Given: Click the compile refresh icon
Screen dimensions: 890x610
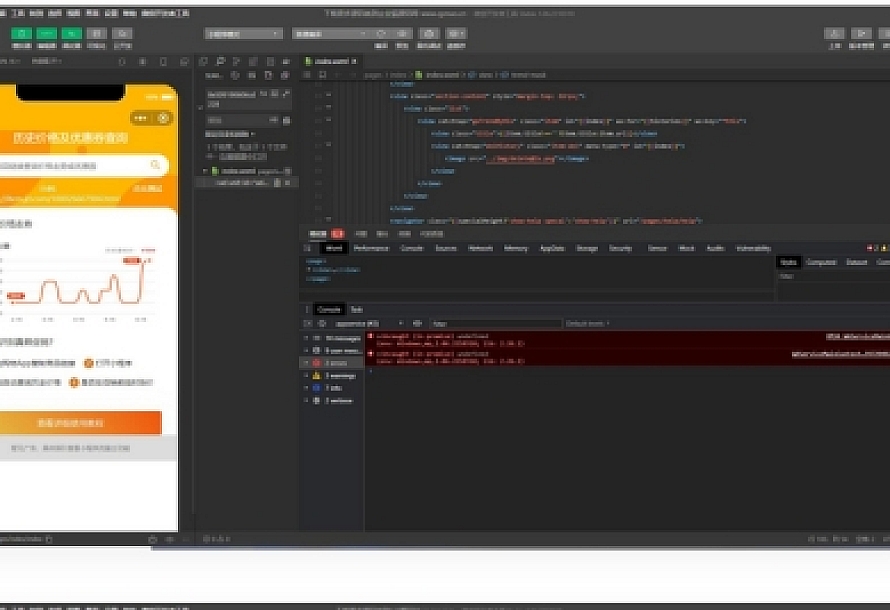Looking at the screenshot, I should coord(380,33).
